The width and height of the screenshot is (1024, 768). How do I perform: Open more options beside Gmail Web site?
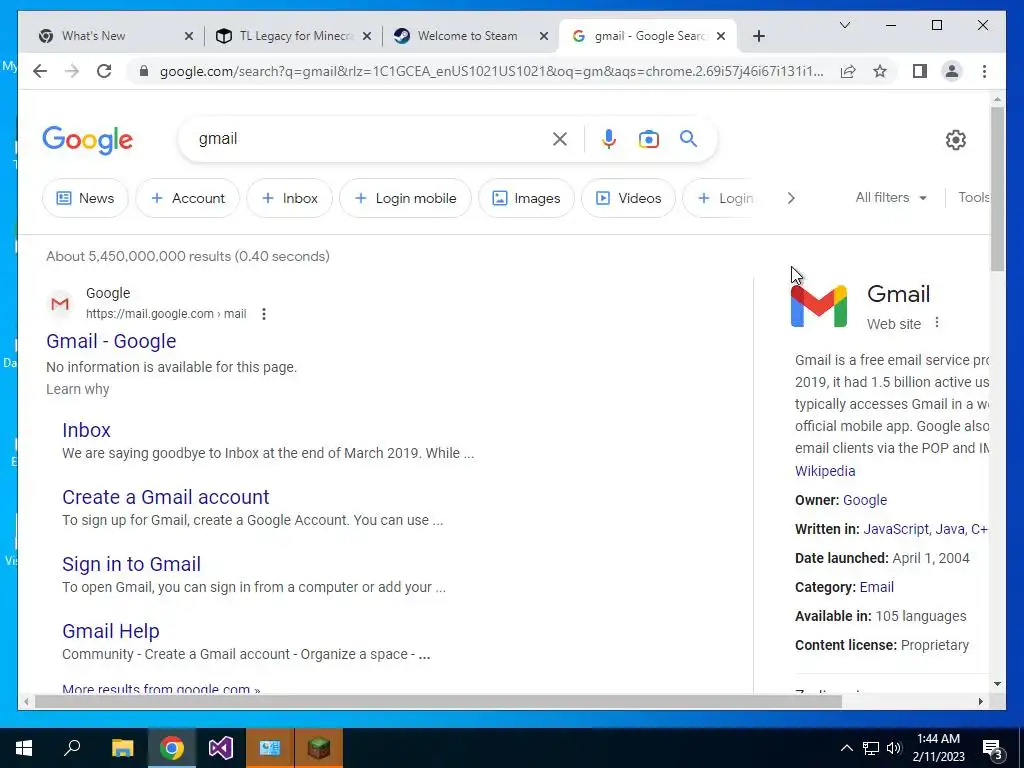936,323
